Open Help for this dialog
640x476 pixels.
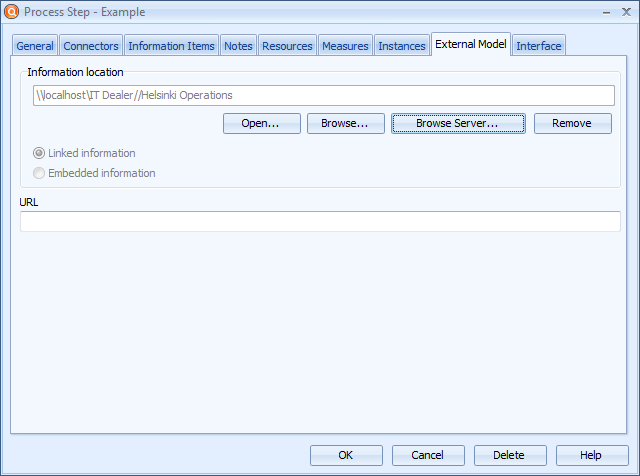click(591, 455)
